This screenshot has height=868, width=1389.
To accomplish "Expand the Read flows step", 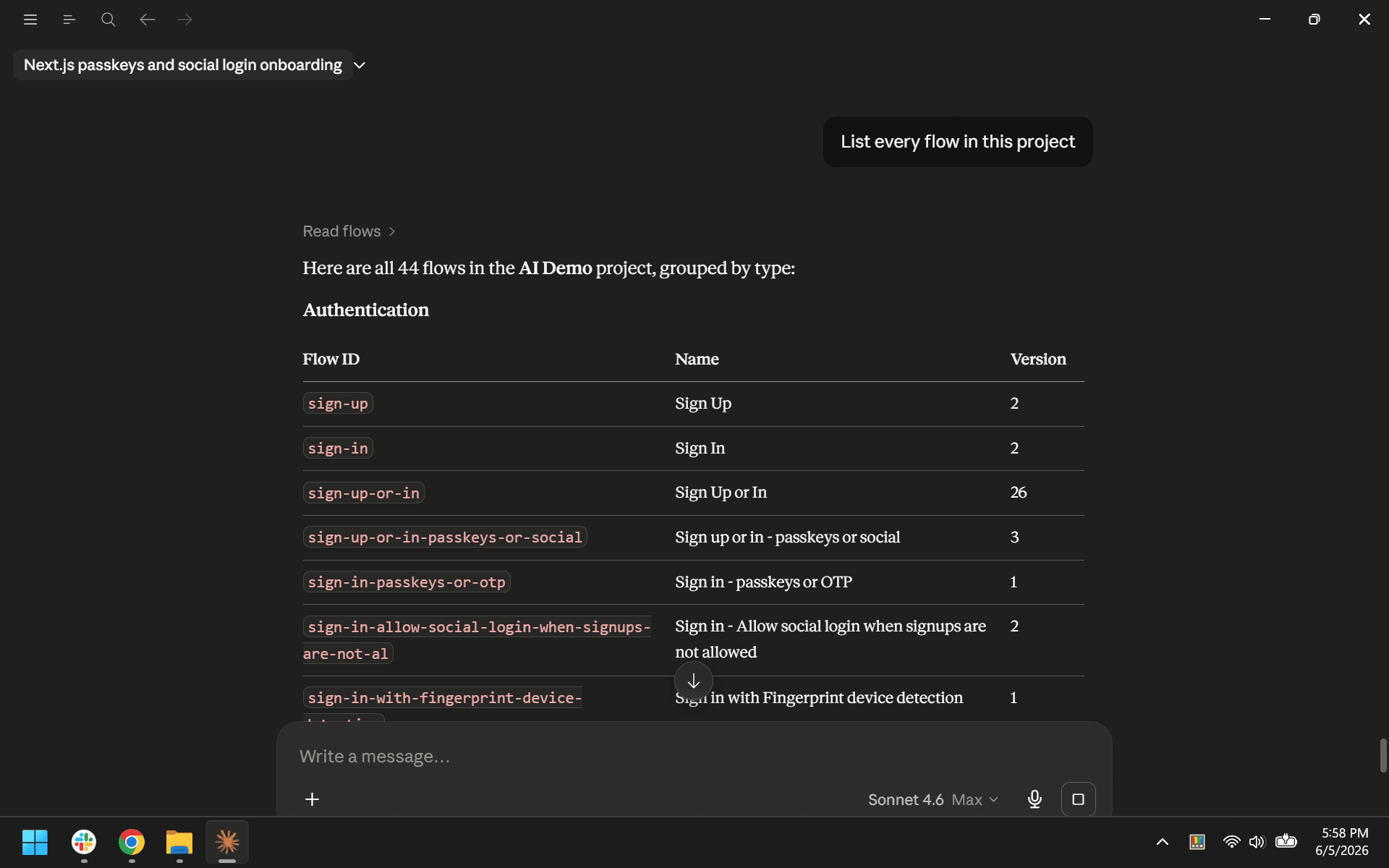I will tap(349, 231).
